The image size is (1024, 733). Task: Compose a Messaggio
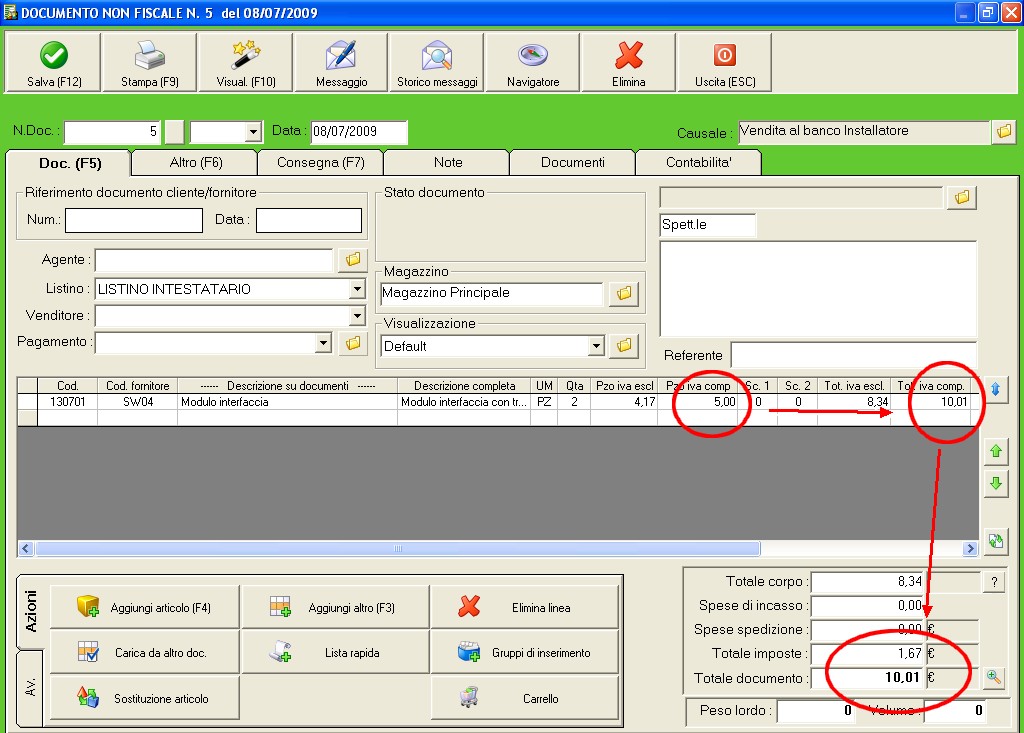[342, 63]
